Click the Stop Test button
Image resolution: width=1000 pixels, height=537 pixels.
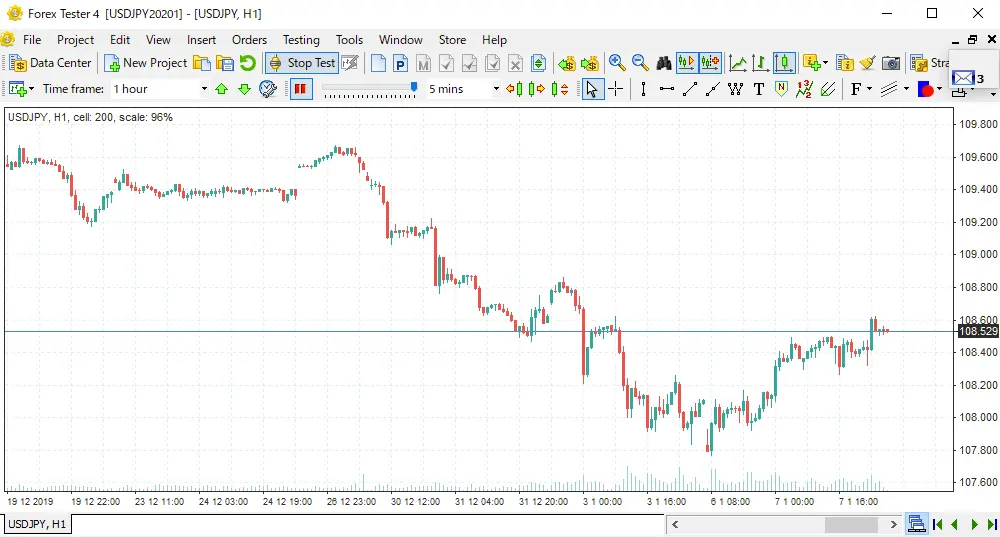click(x=302, y=63)
